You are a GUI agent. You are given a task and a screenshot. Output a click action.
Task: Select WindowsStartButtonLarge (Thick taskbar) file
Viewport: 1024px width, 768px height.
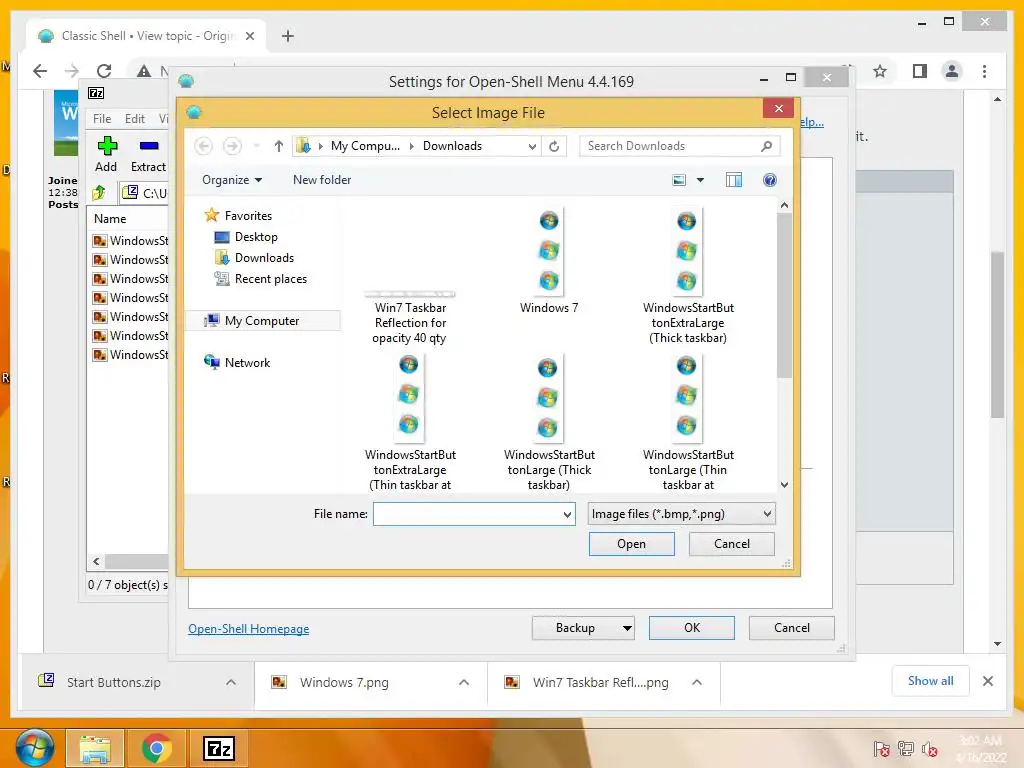pos(549,423)
